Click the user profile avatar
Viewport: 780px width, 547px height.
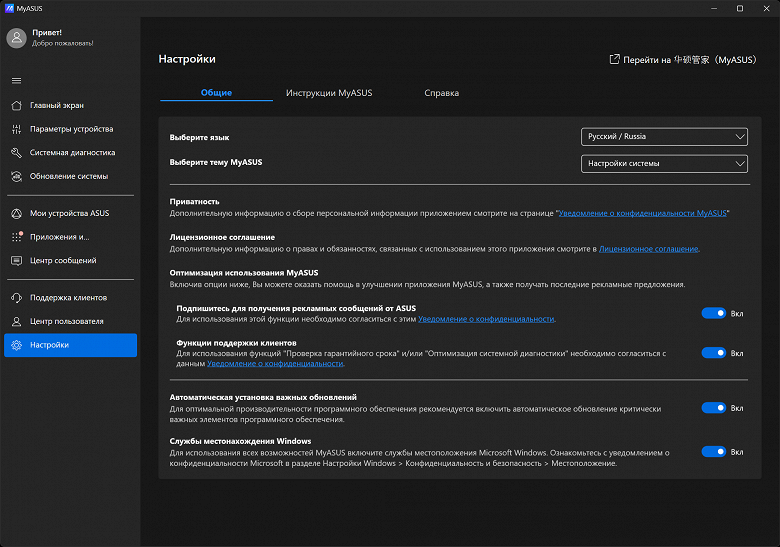point(16,38)
